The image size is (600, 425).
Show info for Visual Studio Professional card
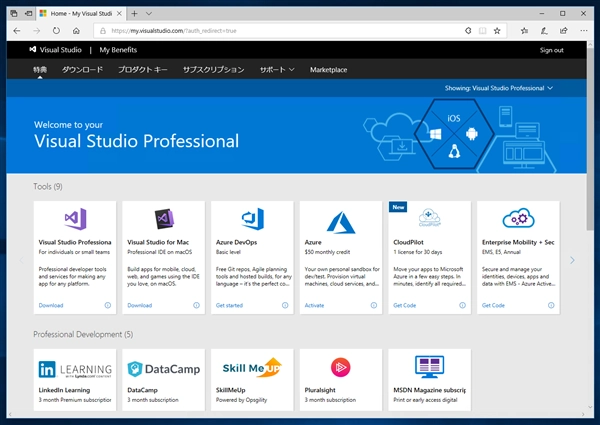click(x=108, y=305)
